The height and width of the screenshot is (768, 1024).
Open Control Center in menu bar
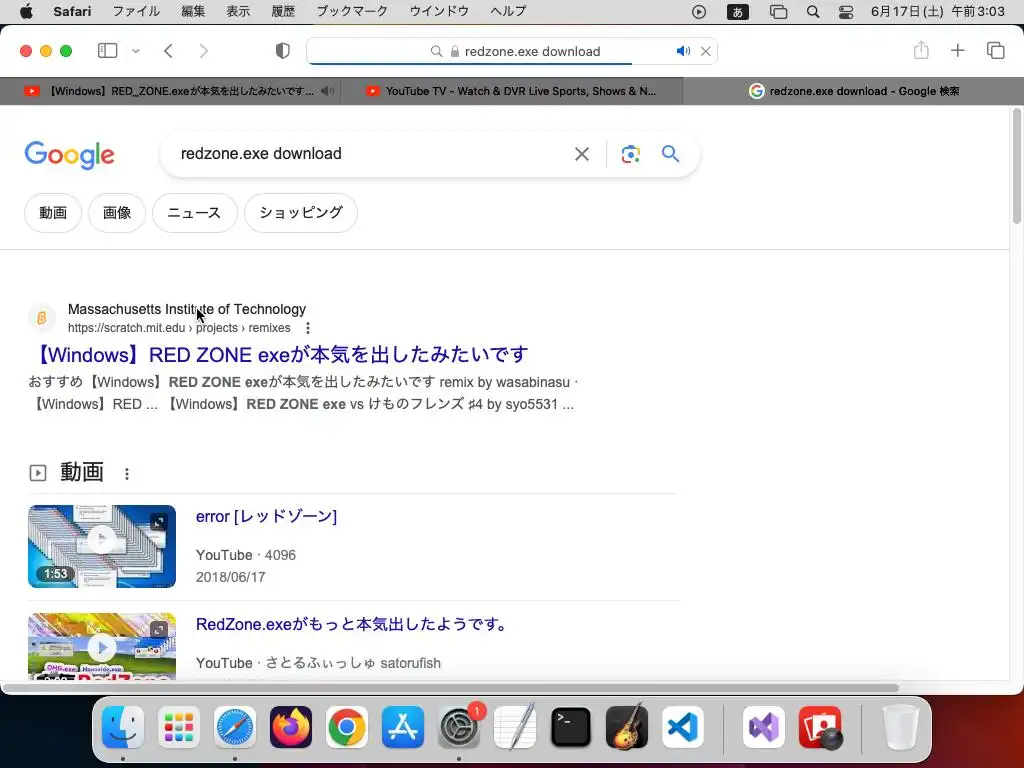pyautogui.click(x=846, y=12)
